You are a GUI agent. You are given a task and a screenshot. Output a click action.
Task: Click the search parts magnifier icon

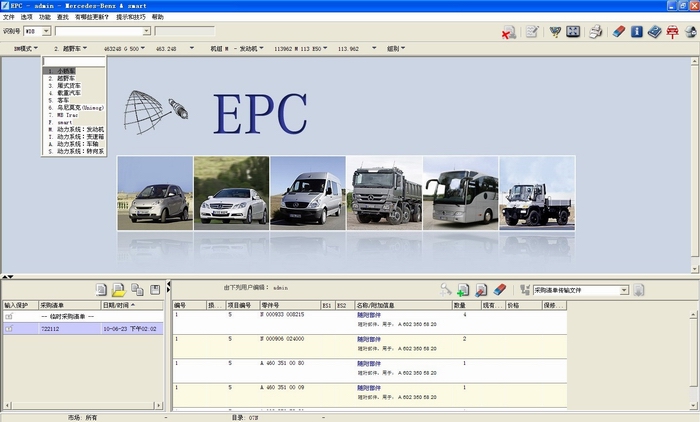tap(445, 290)
